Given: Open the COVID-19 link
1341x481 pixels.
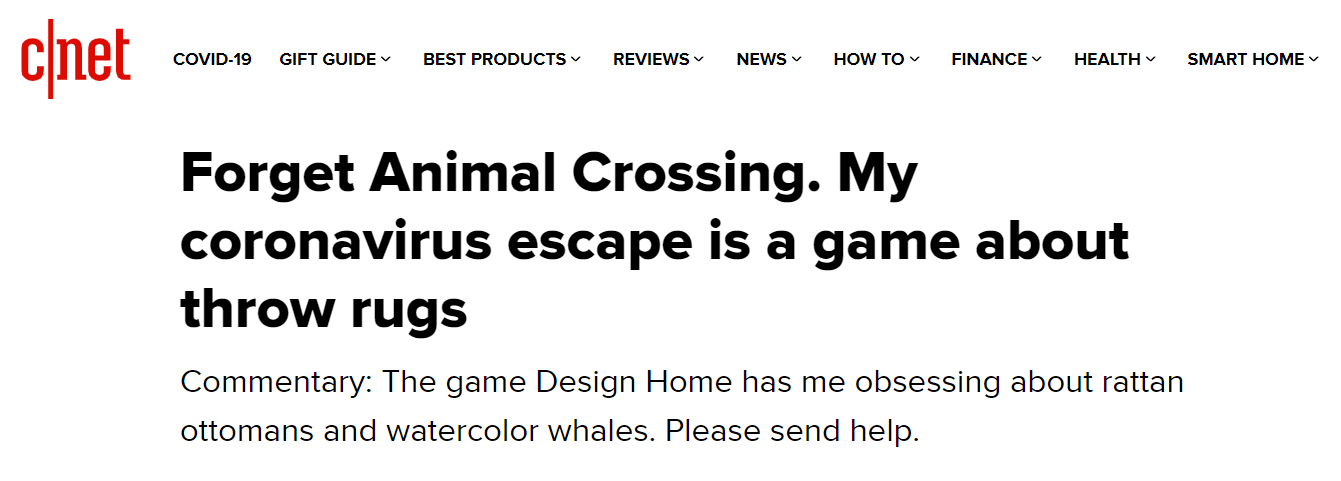Looking at the screenshot, I should (x=212, y=59).
